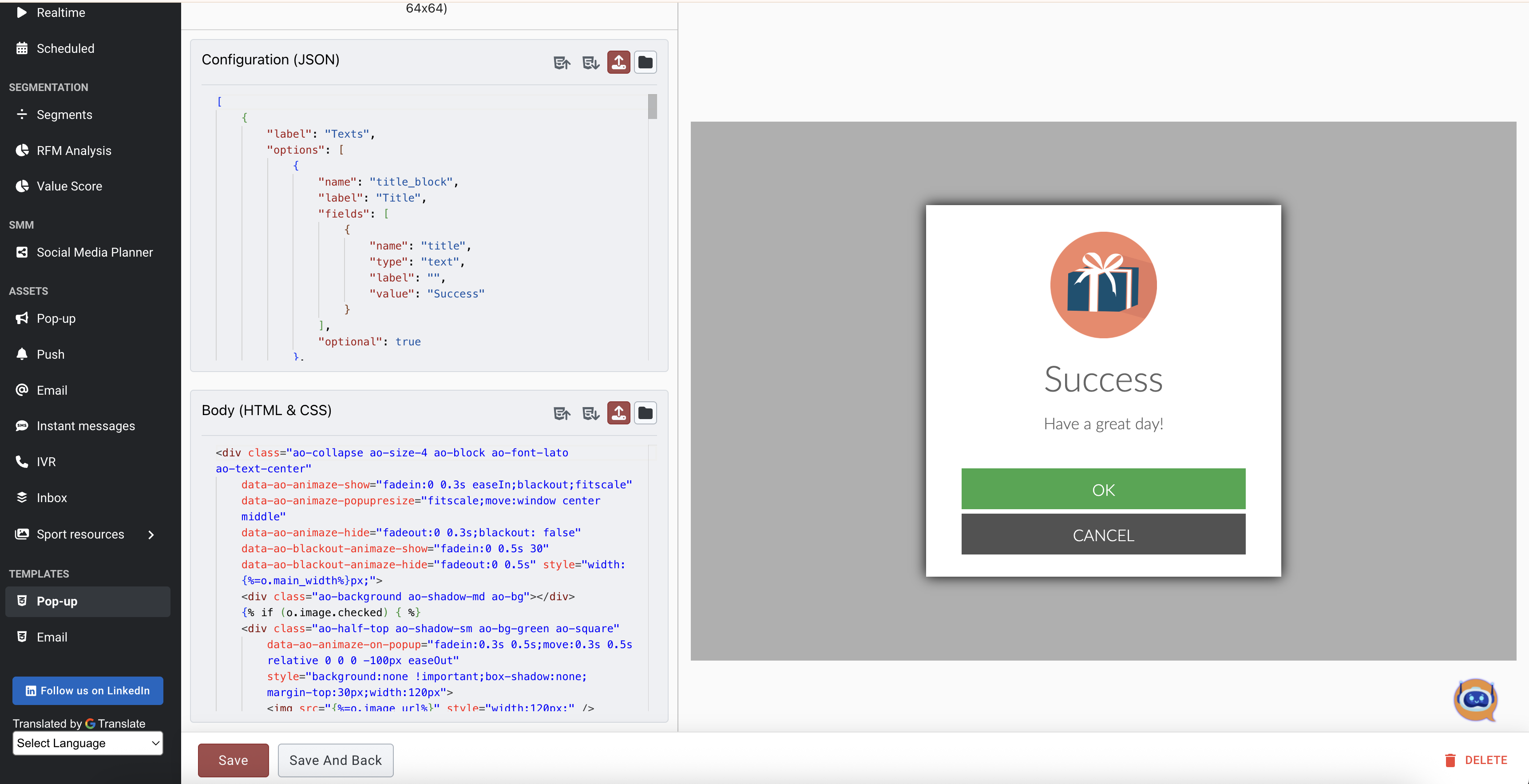Click the HTML5 up-arrow icon in Body panel
This screenshot has height=784, width=1529.
click(562, 413)
